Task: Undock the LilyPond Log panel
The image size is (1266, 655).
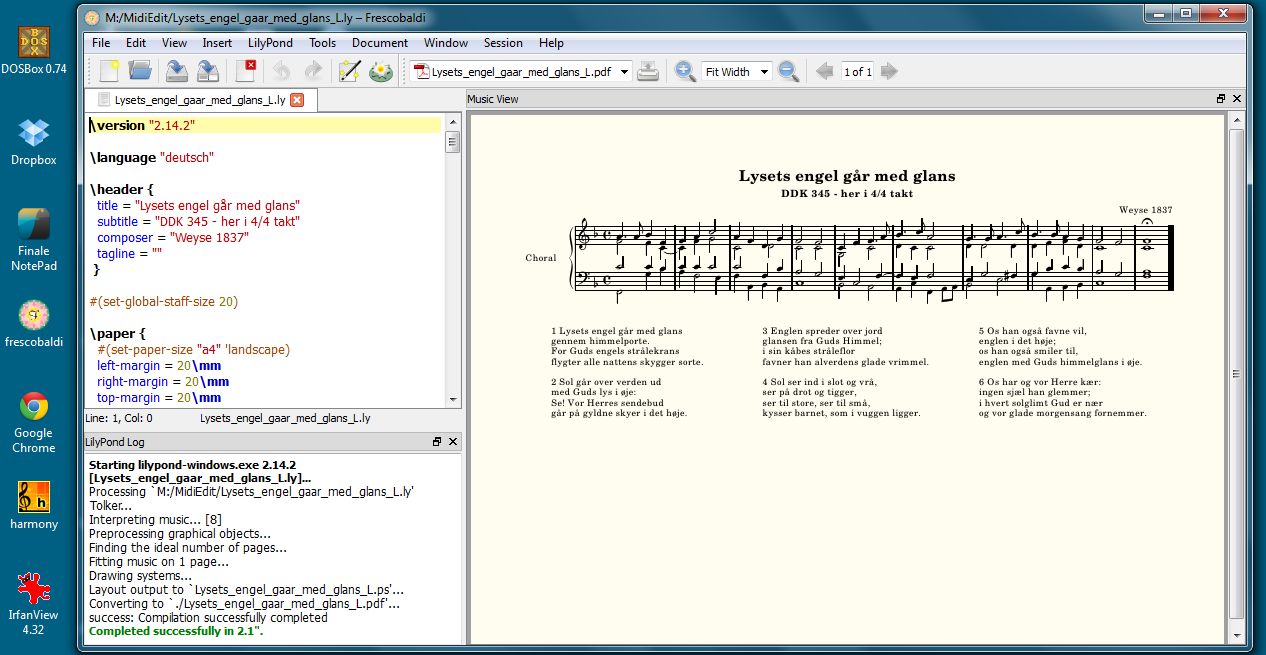Action: click(x=437, y=441)
